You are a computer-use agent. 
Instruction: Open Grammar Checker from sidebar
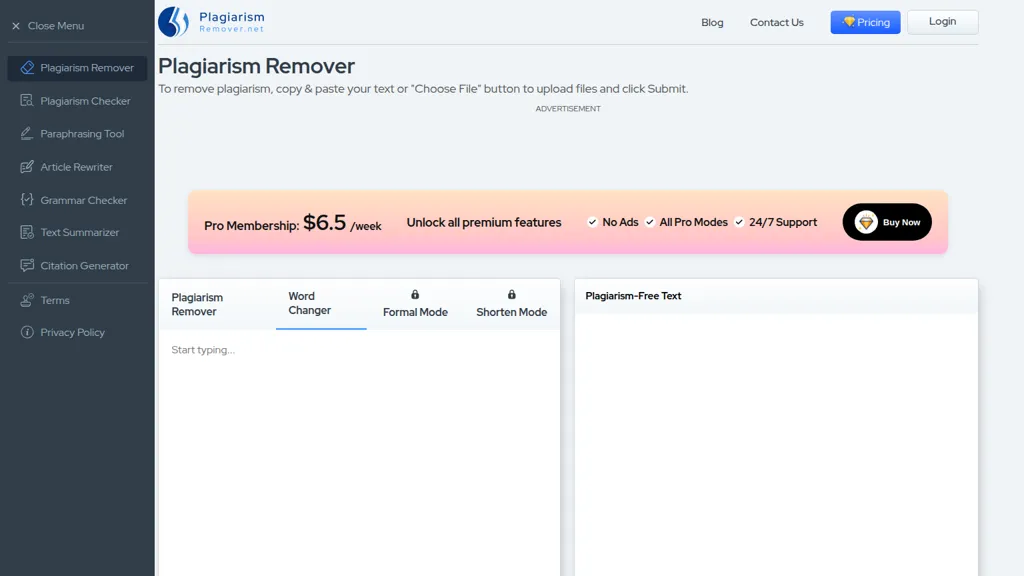point(77,200)
